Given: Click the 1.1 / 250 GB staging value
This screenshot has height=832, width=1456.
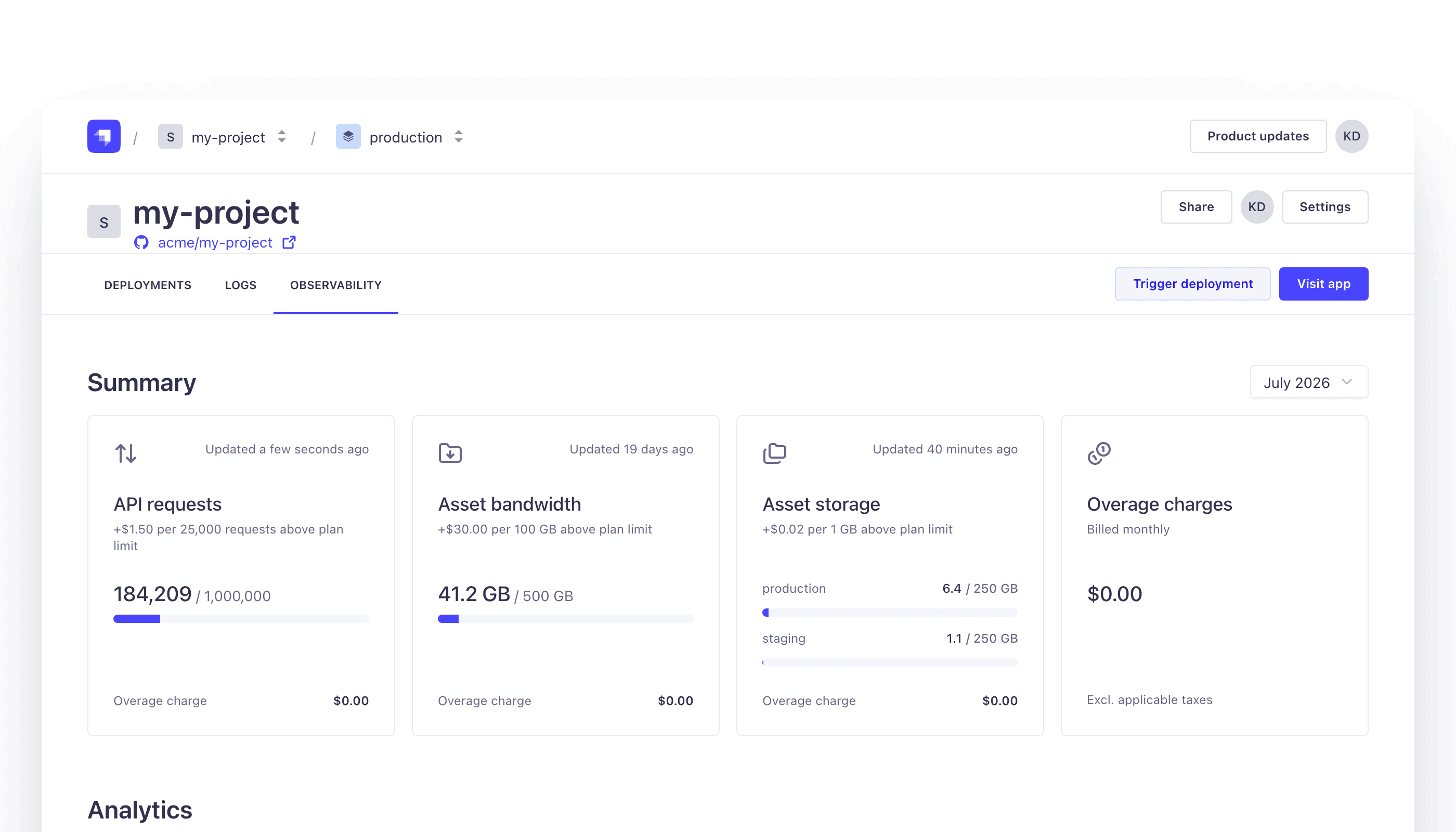Looking at the screenshot, I should click(x=982, y=638).
